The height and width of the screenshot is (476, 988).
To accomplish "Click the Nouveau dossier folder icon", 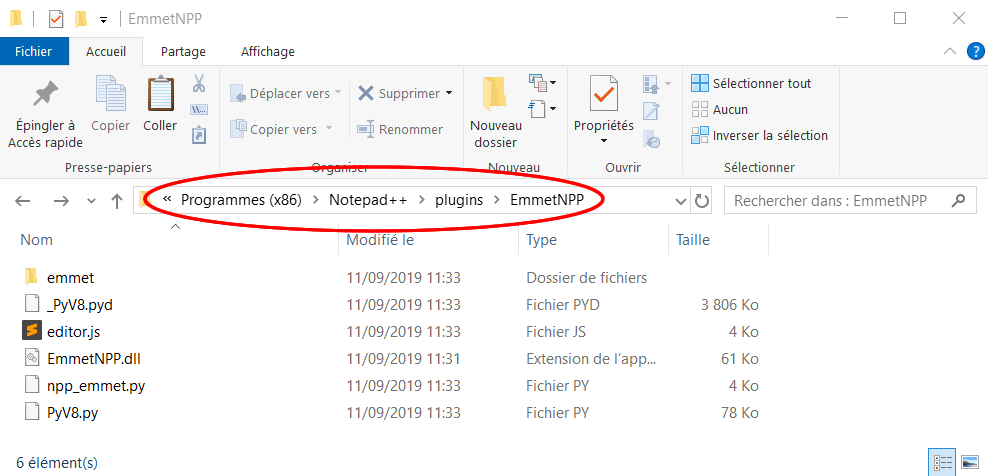I will 495,95.
